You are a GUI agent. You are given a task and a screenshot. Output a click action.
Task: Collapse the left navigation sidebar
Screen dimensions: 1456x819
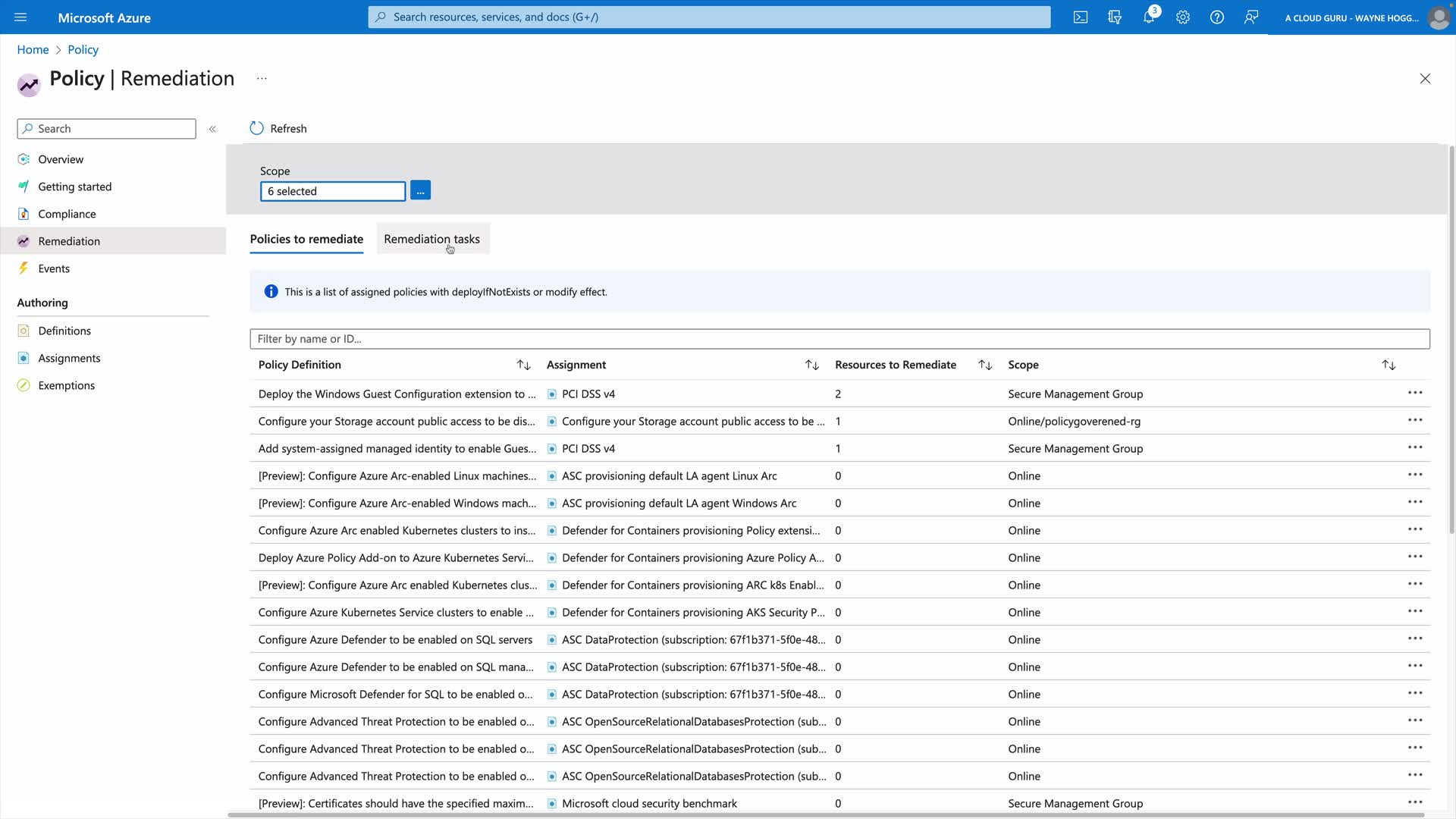(212, 129)
